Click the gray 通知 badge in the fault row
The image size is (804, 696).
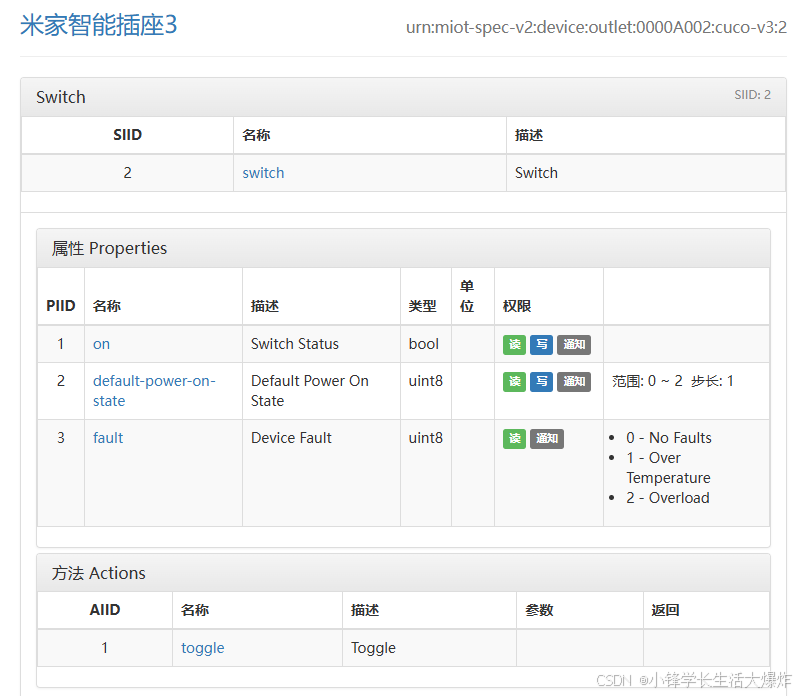[547, 439]
